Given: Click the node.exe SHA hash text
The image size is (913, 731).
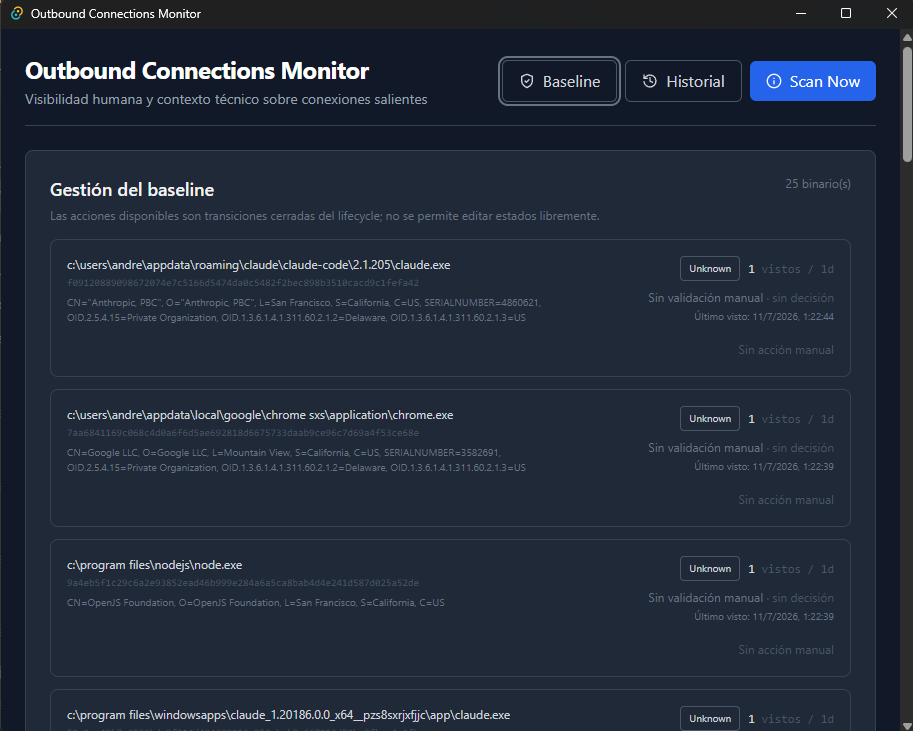Looking at the screenshot, I should [243, 583].
